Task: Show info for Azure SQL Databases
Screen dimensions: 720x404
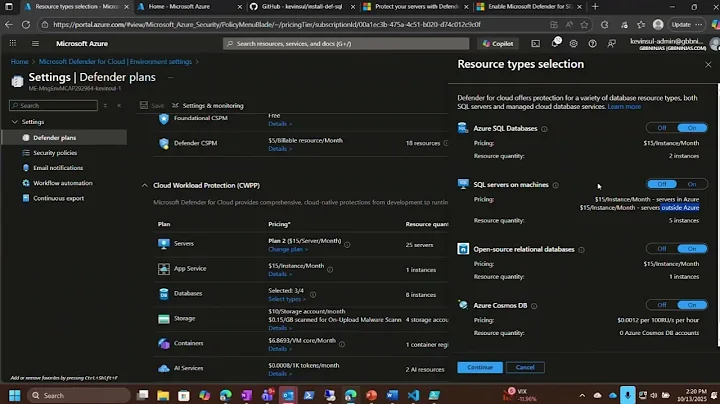Action: (544, 129)
